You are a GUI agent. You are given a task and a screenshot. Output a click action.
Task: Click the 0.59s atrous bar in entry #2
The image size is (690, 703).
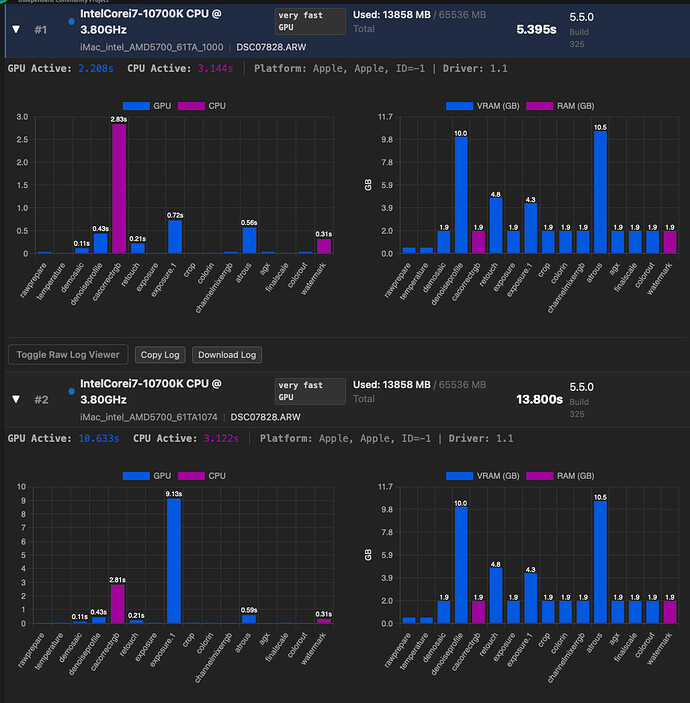(x=249, y=619)
